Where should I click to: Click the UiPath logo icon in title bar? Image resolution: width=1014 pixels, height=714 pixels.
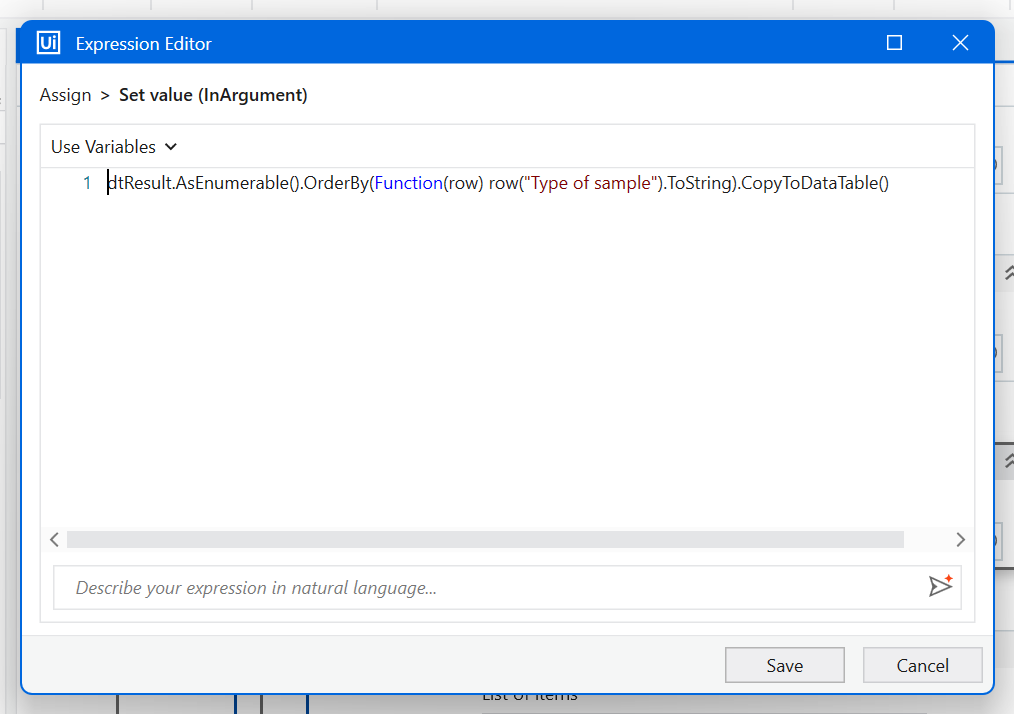[47, 42]
